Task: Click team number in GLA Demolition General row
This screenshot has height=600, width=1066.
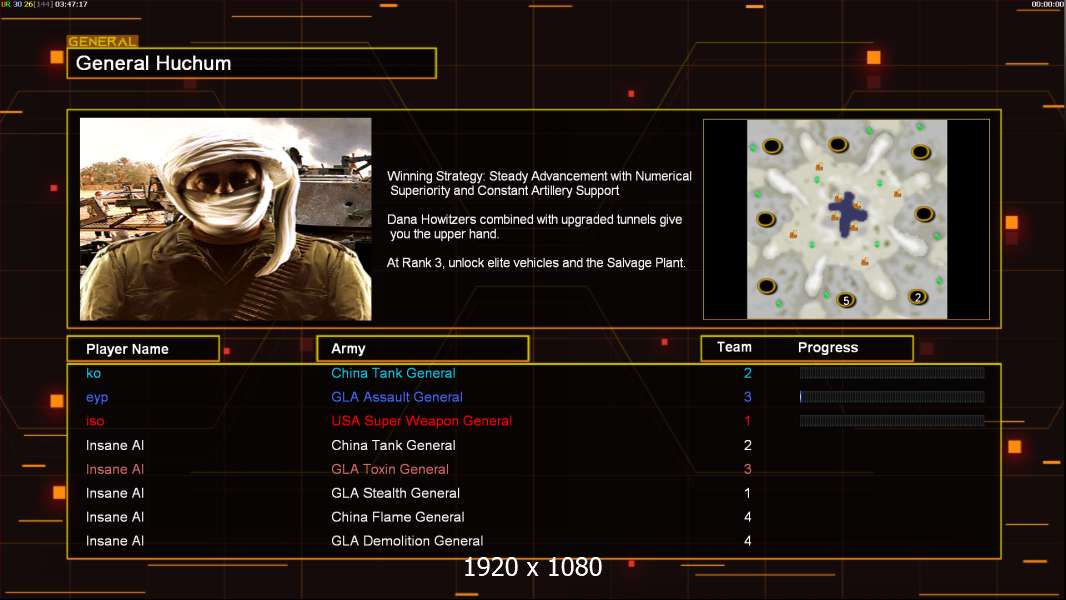Action: pos(748,541)
